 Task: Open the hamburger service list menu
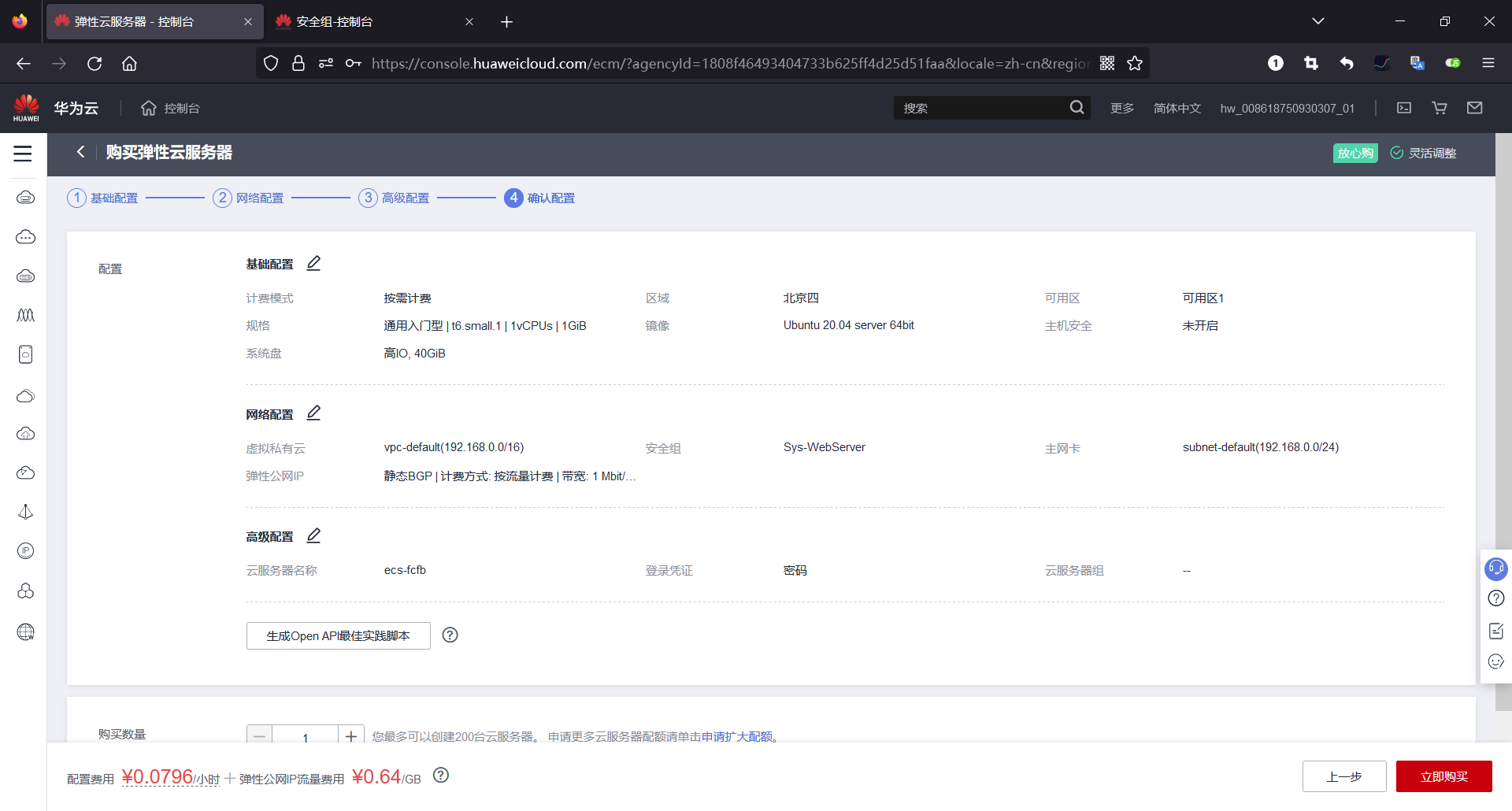23,154
